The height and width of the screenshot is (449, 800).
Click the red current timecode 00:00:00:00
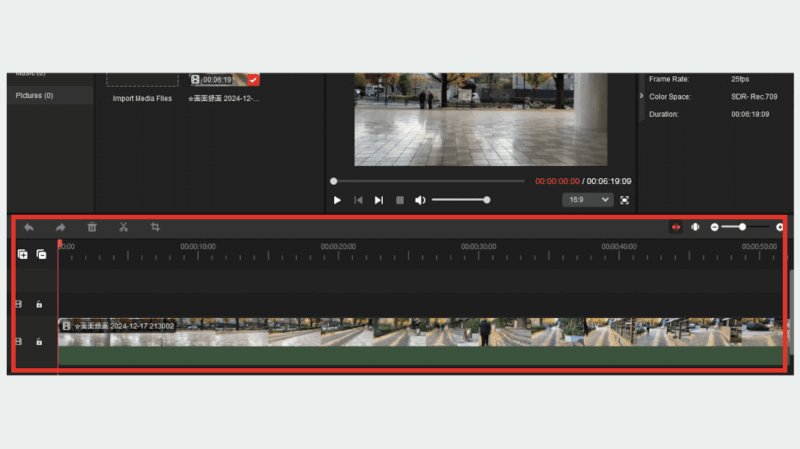(557, 181)
